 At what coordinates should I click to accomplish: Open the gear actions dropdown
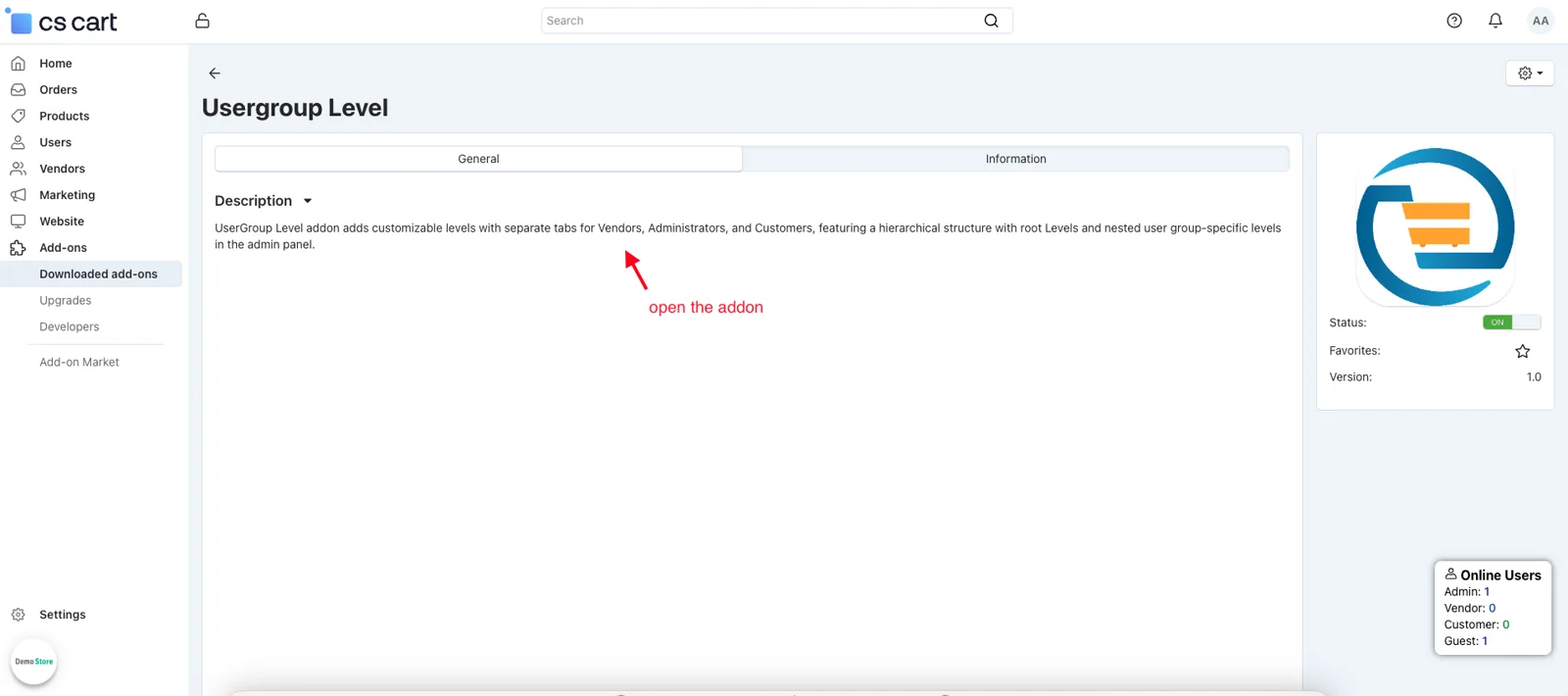pyautogui.click(x=1530, y=74)
